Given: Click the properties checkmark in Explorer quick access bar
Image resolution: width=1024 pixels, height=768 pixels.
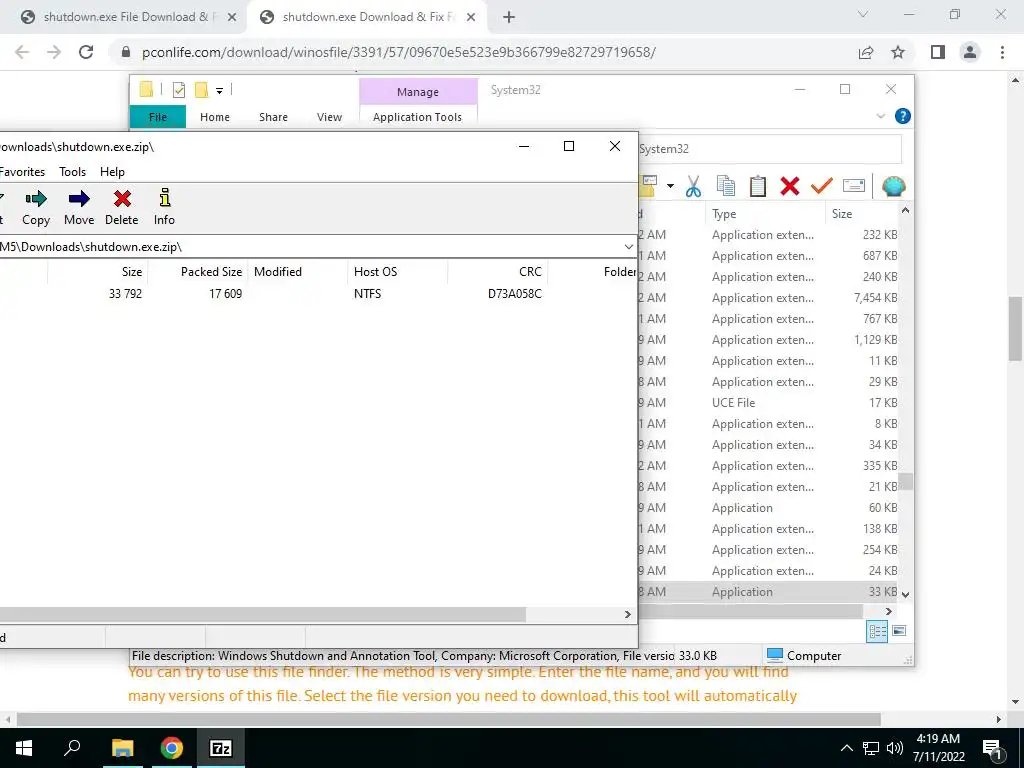Looking at the screenshot, I should click(178, 90).
